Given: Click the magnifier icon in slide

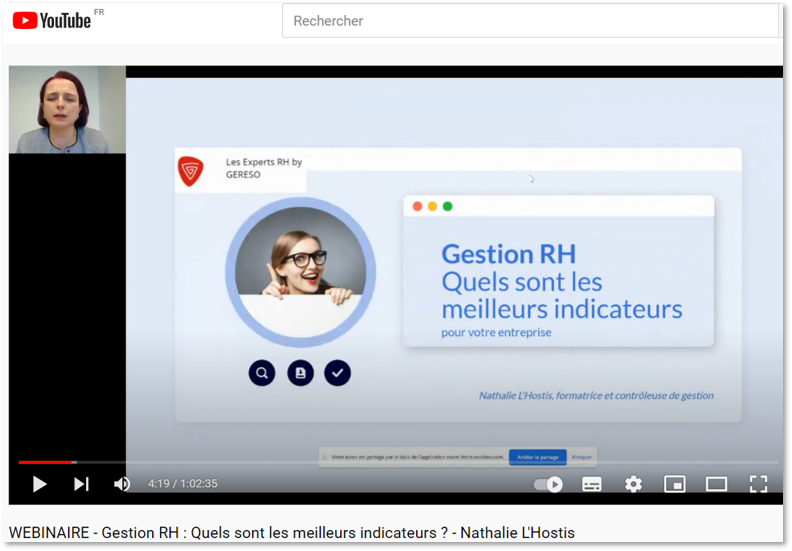Looking at the screenshot, I should [262, 373].
